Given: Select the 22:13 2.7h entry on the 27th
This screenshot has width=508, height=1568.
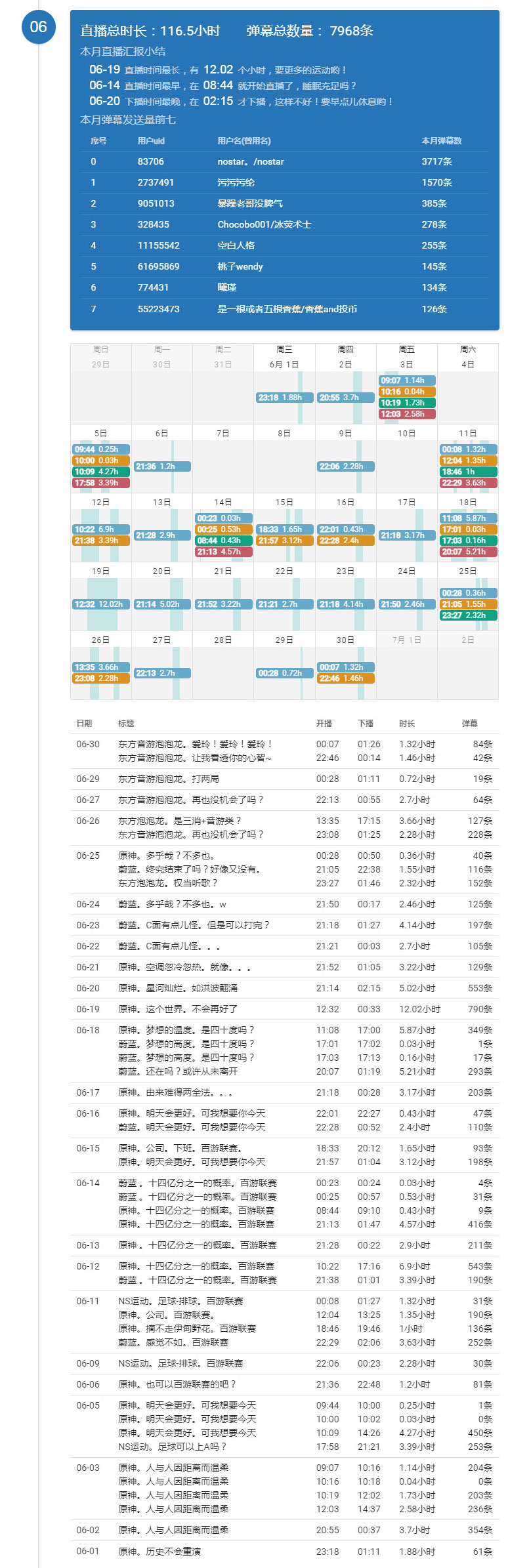Looking at the screenshot, I should [162, 673].
